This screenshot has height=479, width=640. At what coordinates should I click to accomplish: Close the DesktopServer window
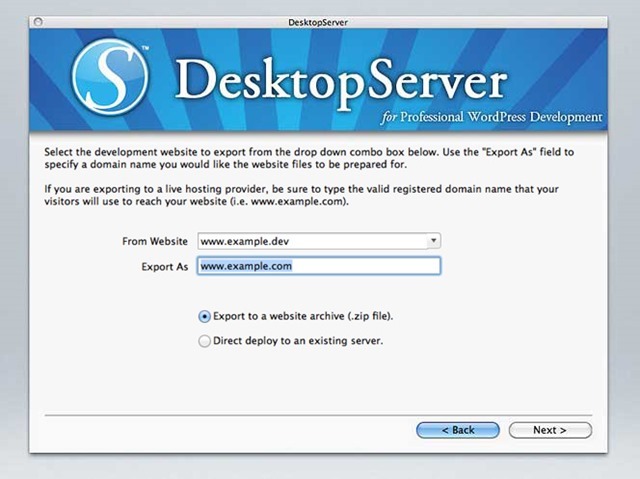pyautogui.click(x=38, y=22)
